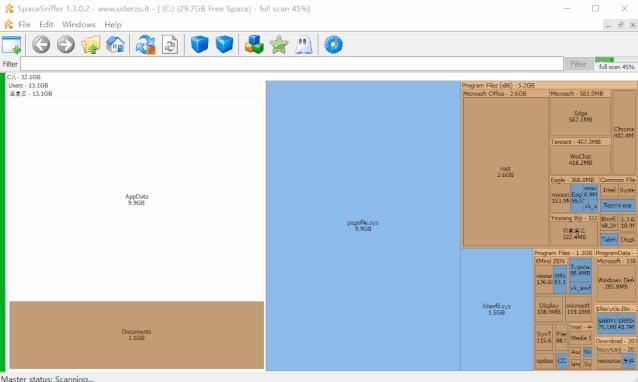
Task: Select the Chrome block
Action: click(624, 132)
